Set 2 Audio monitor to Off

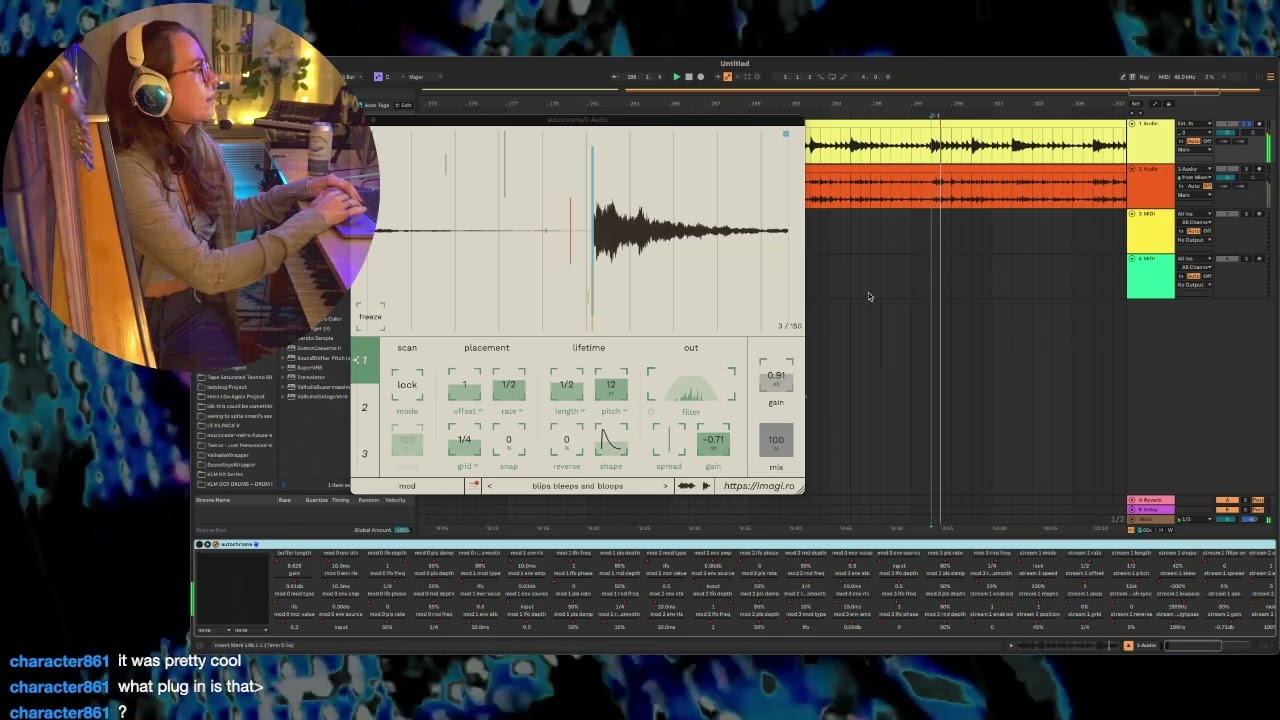pos(1207,186)
